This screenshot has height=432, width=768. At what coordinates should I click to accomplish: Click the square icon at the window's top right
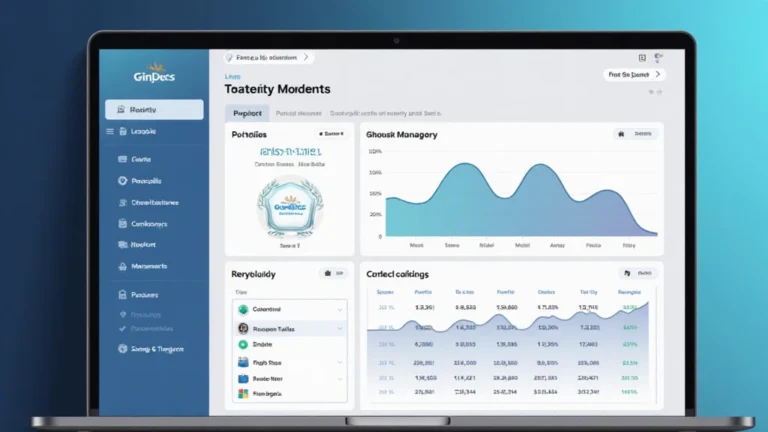[641, 58]
